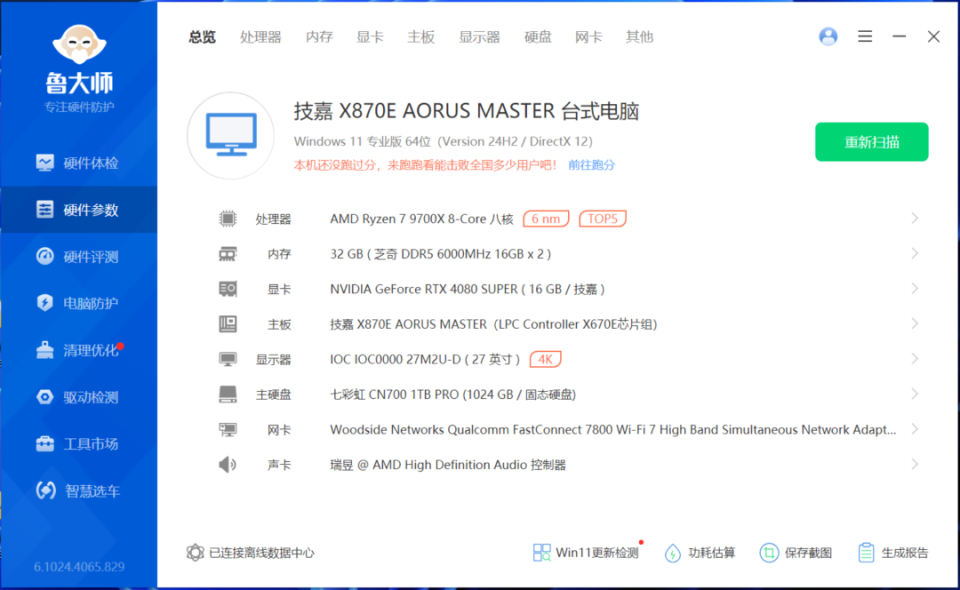
Task: Open 硬件评测 sidebar item
Action: click(78, 256)
